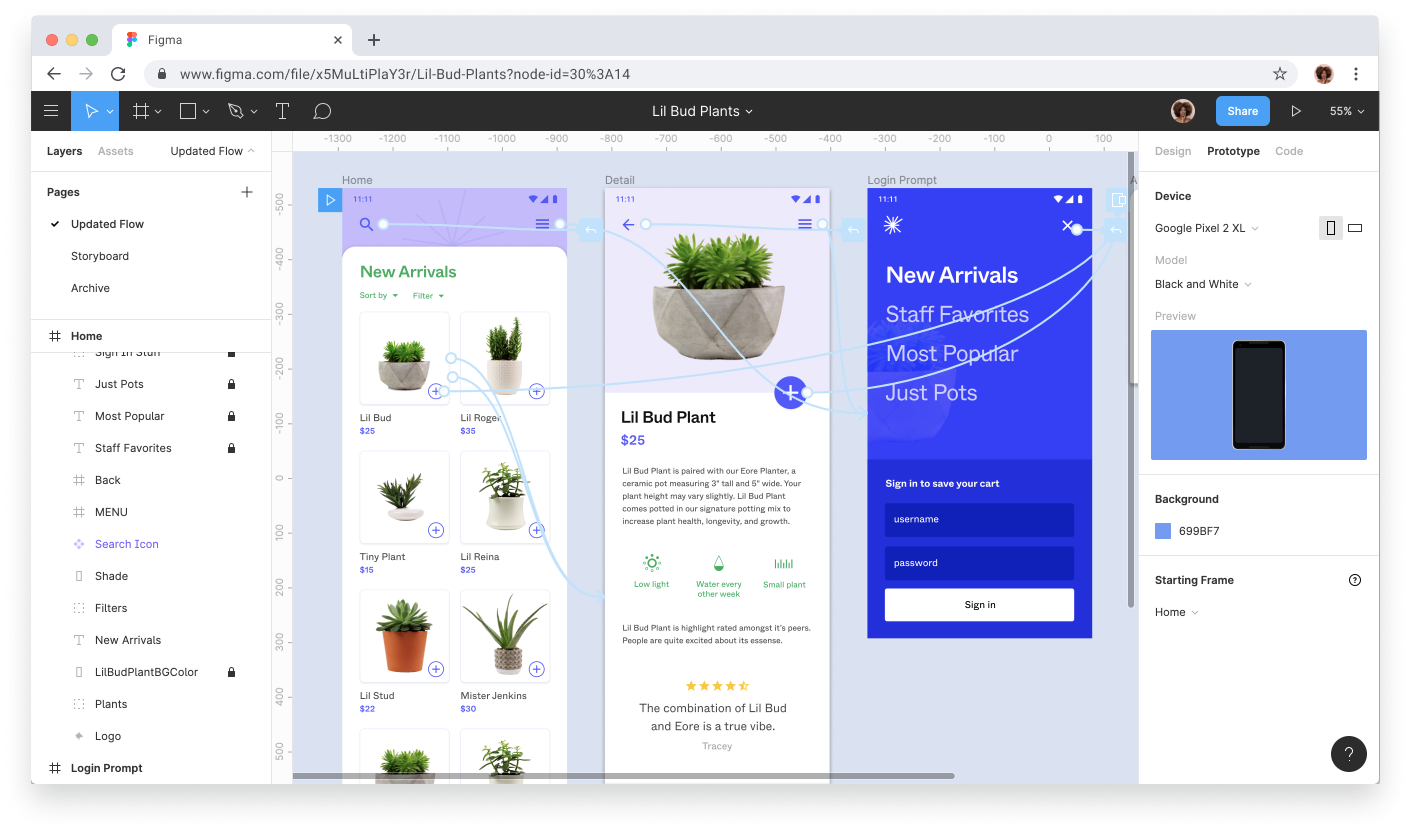This screenshot has width=1410, height=831.
Task: Click the Present play icon
Action: (x=1296, y=111)
